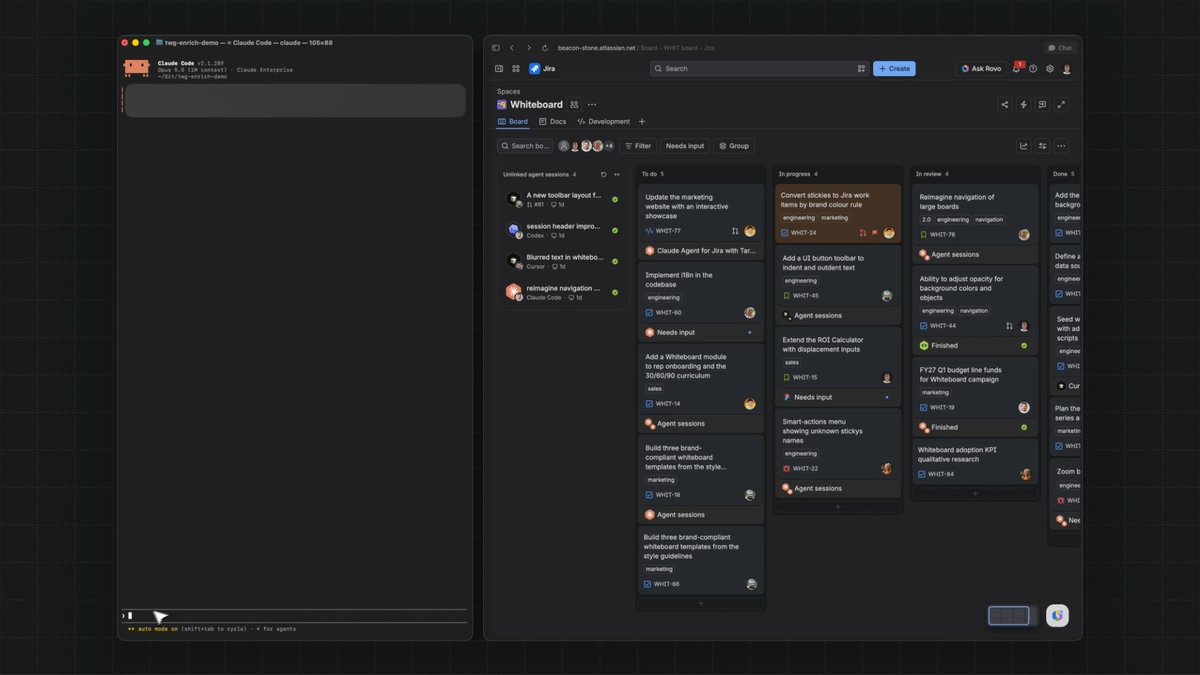Open more actions beside Whiteboard title

[592, 104]
